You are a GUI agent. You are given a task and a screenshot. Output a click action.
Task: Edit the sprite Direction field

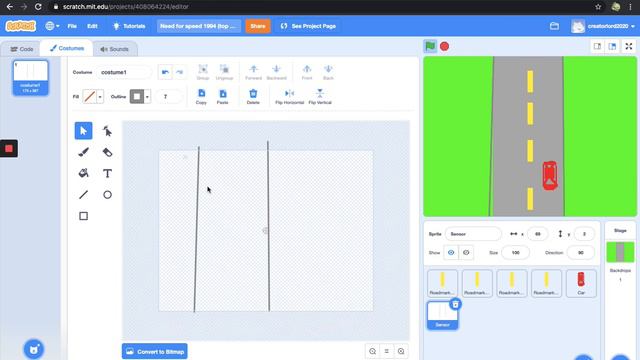[580, 253]
